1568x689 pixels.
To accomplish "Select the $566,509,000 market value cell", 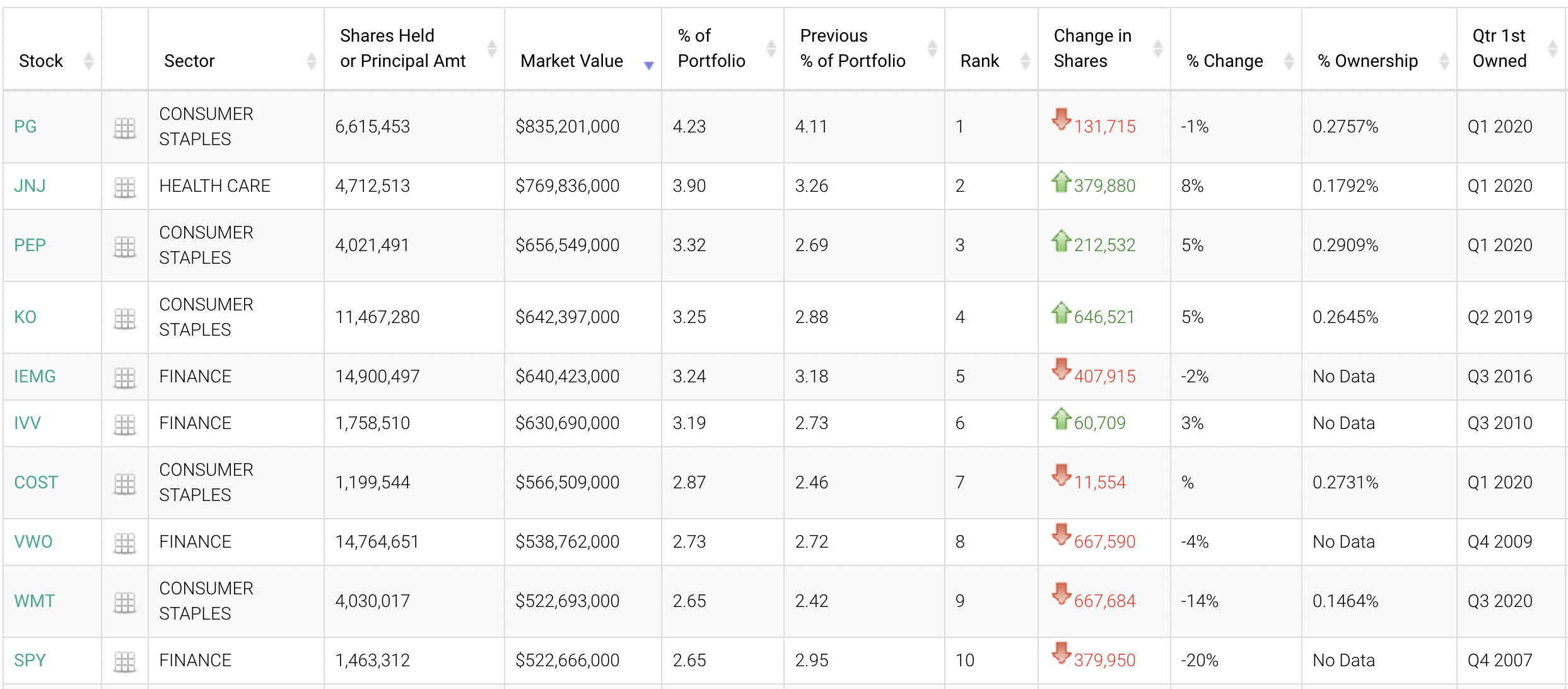I will click(x=583, y=482).
